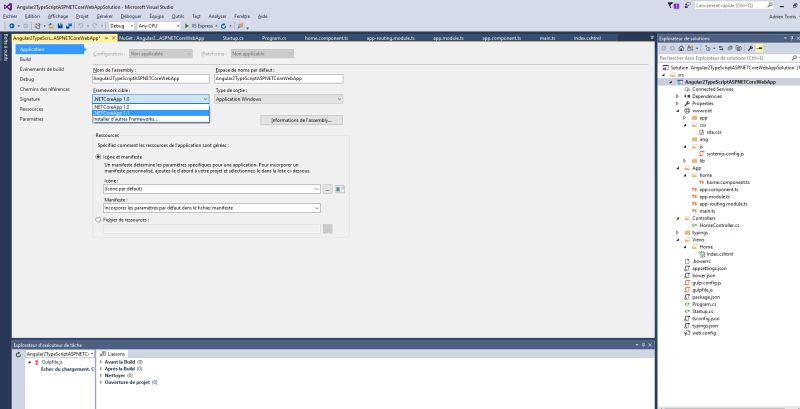Open the Outils menu
The width and height of the screenshot is (800, 409).
tap(178, 16)
